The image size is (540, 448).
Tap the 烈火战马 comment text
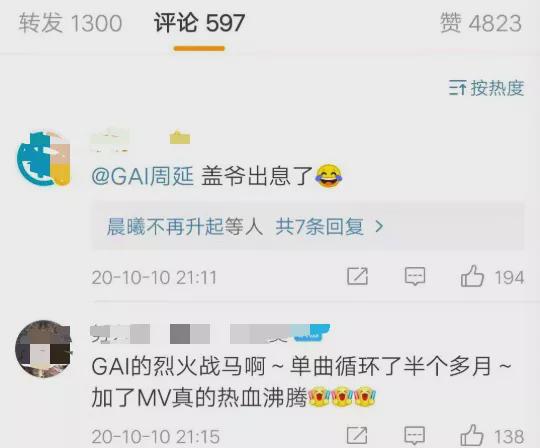click(x=302, y=382)
